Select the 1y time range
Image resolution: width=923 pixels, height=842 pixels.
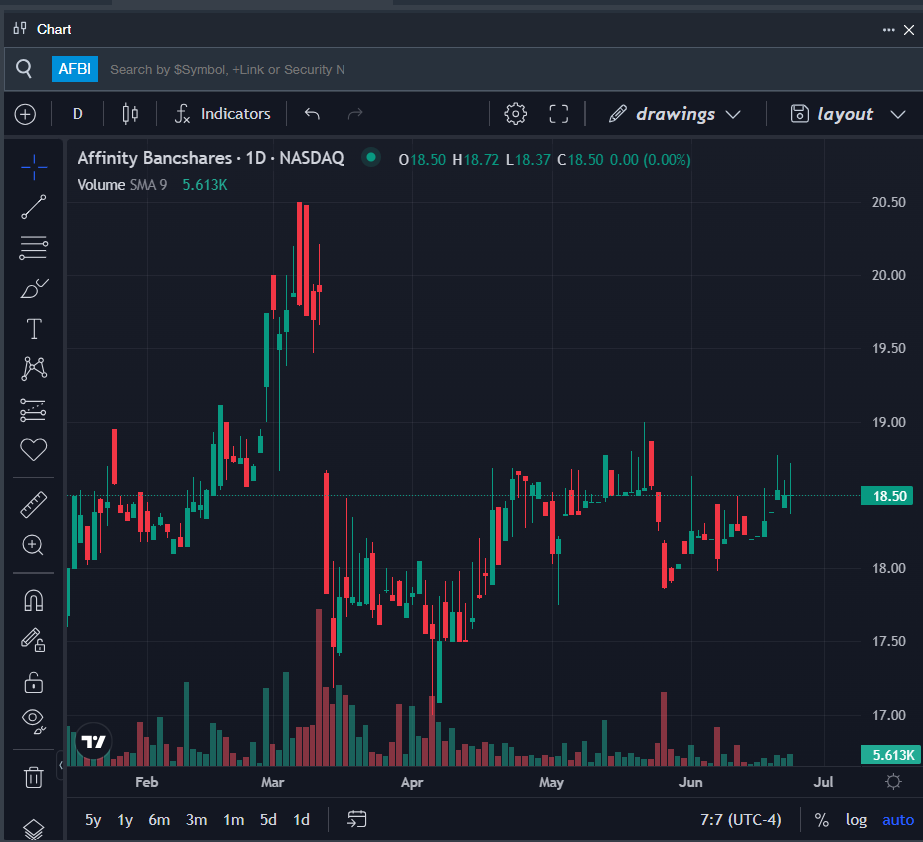click(125, 820)
